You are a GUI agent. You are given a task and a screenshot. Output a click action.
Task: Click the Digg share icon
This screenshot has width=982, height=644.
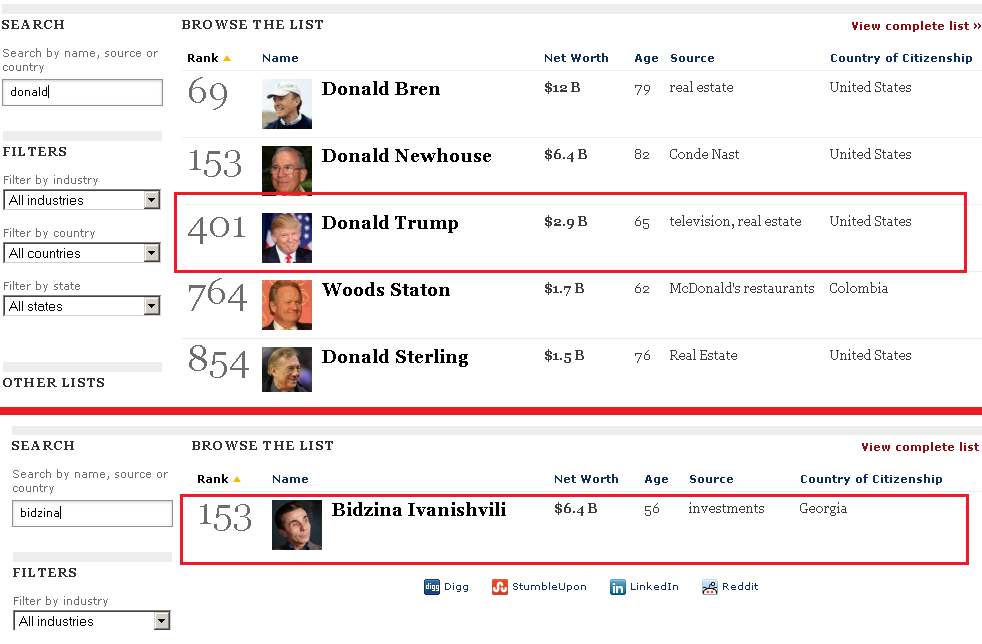[432, 587]
